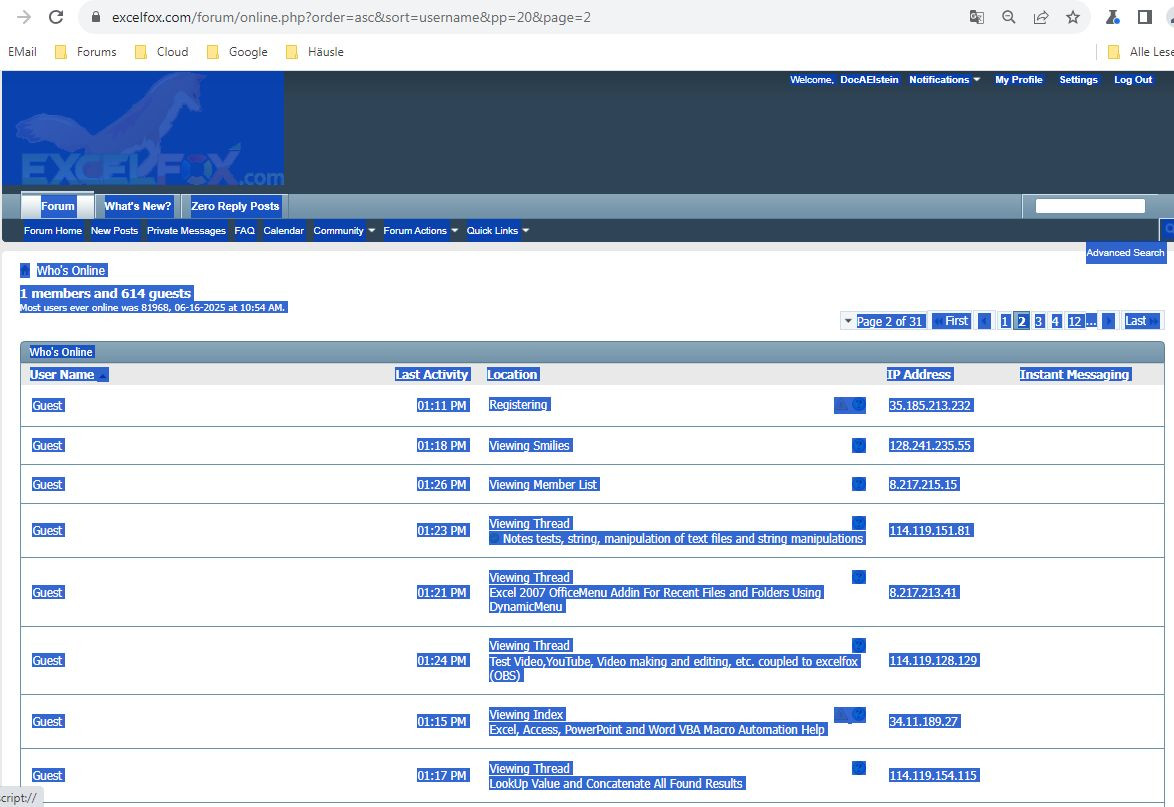
Task: Toggle the browser side panel icon
Action: 1144,16
